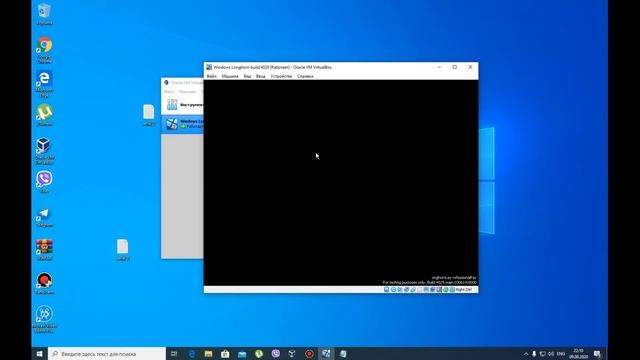The image size is (640, 360).
Task: Select the Telegram desktop icon
Action: (44, 216)
